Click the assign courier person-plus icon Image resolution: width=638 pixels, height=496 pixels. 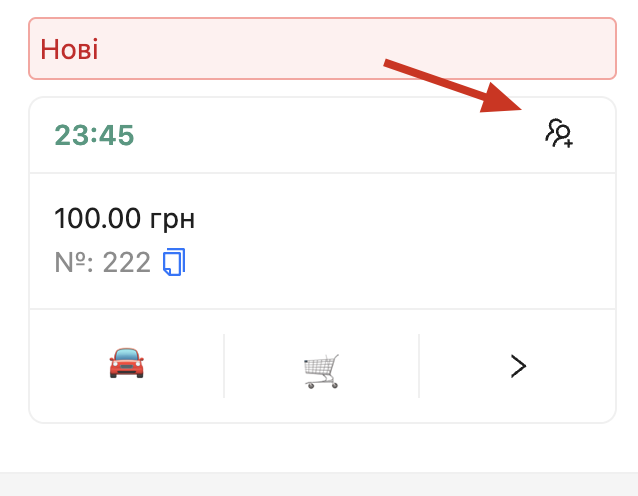[559, 133]
